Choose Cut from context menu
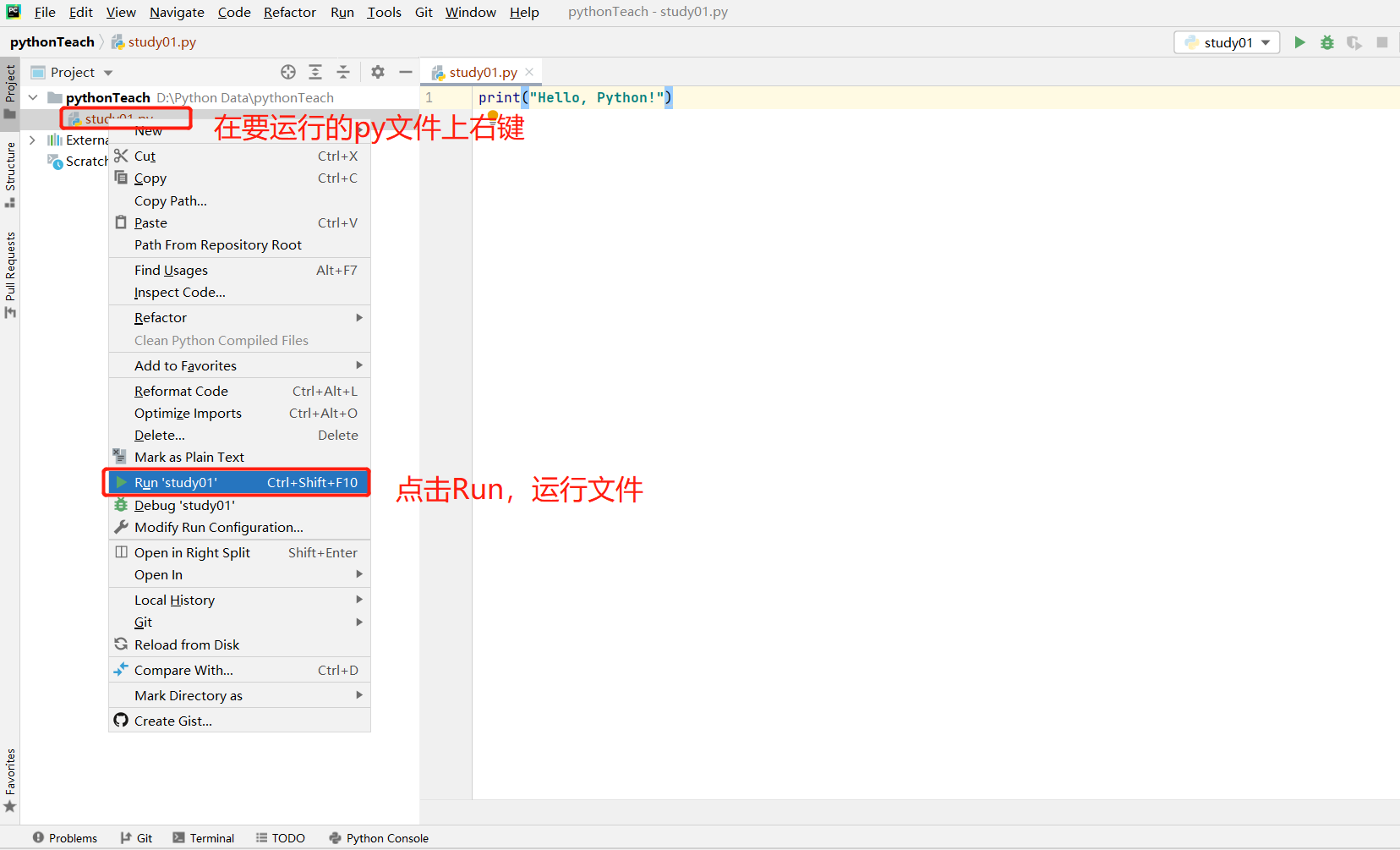Image resolution: width=1400 pixels, height=850 pixels. (x=240, y=156)
